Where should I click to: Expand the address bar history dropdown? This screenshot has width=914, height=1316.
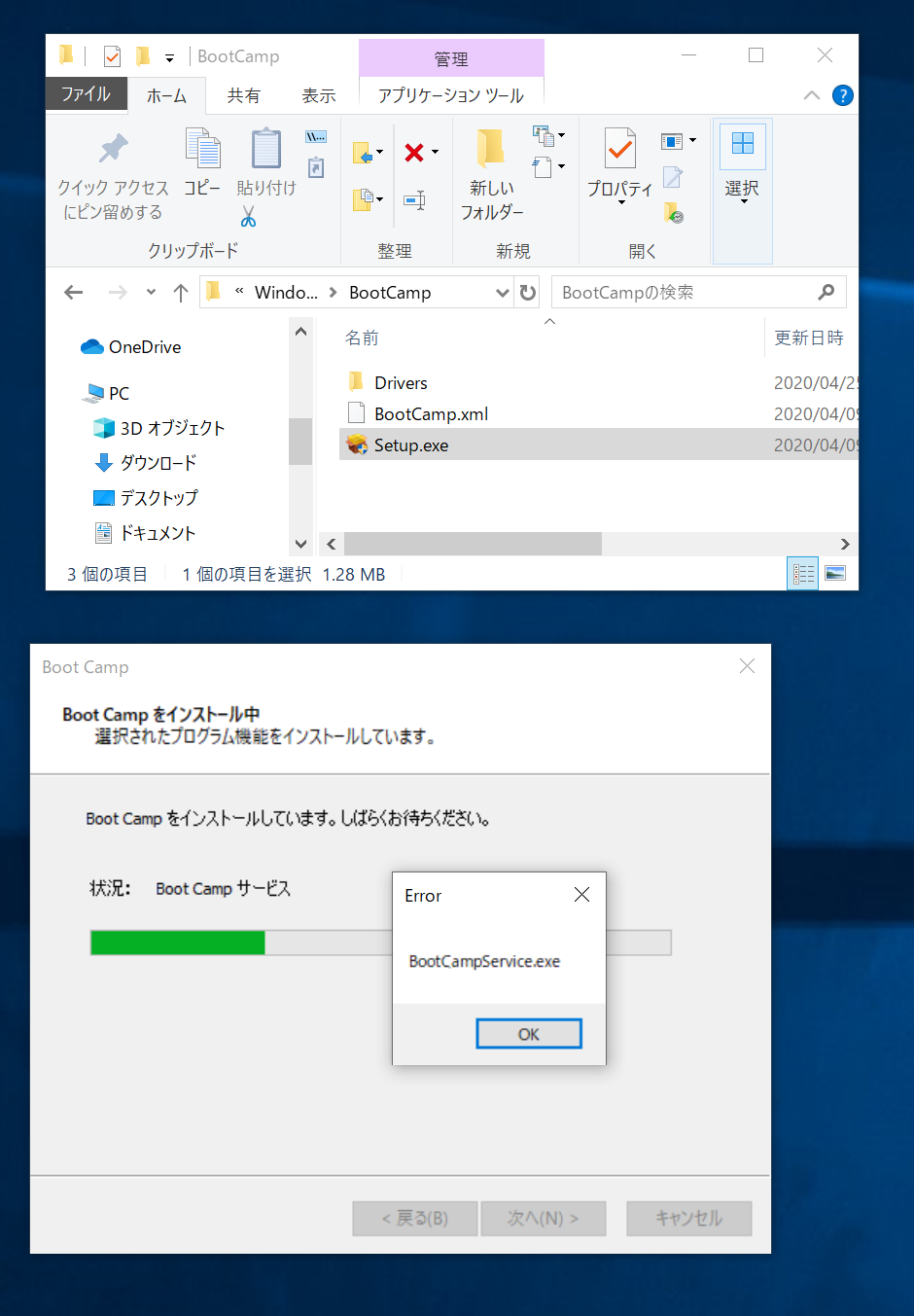(x=503, y=293)
